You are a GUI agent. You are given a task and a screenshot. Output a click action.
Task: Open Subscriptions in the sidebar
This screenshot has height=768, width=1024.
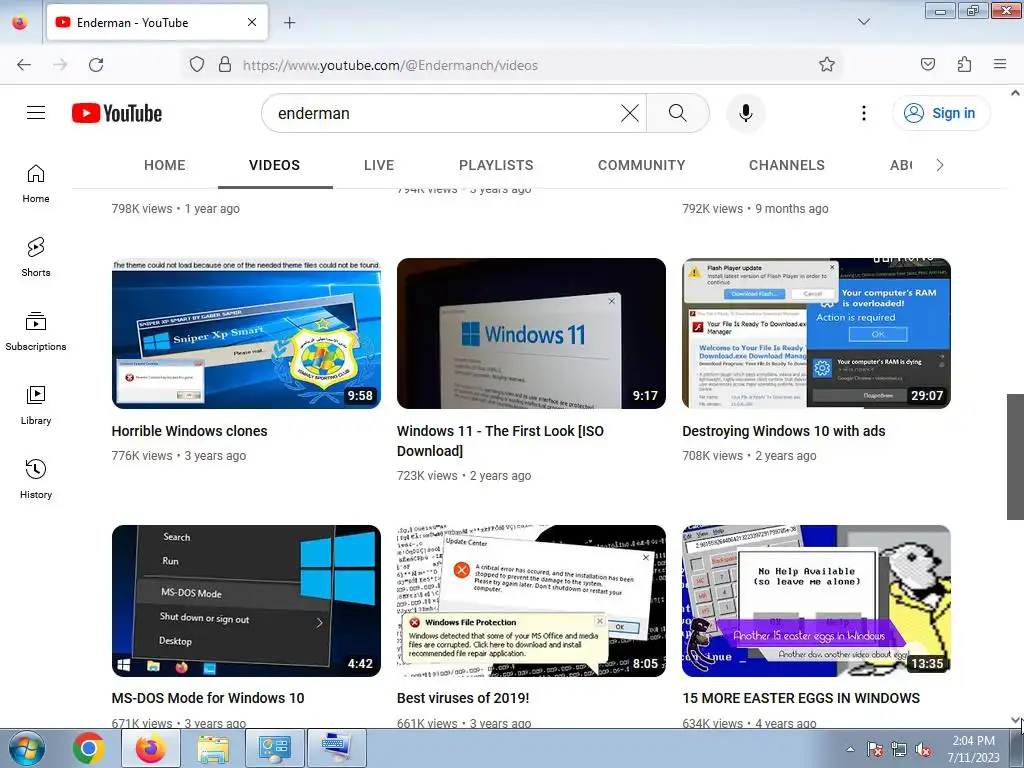click(36, 331)
